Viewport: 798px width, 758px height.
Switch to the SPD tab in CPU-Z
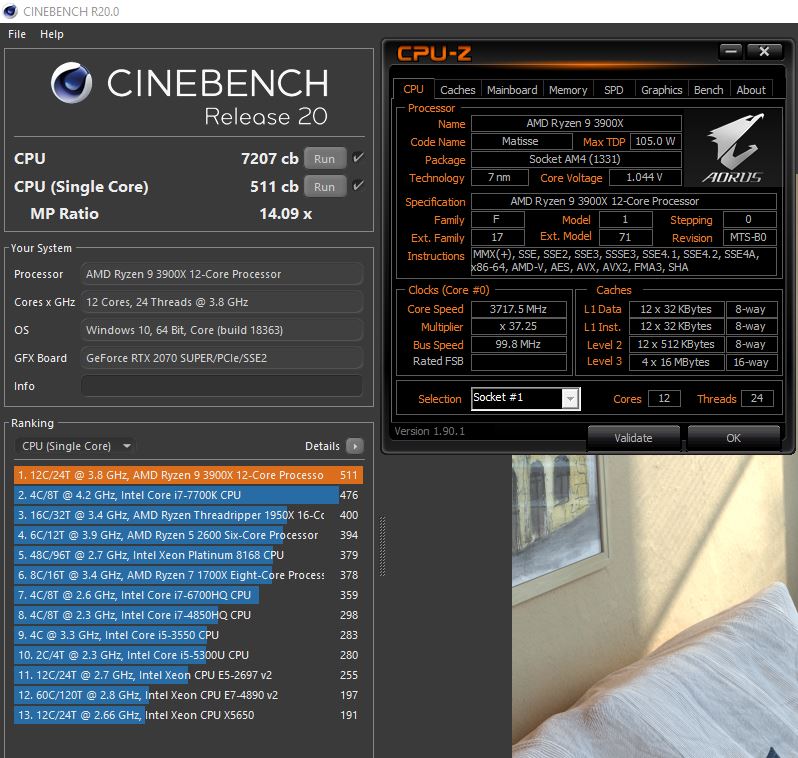[613, 90]
